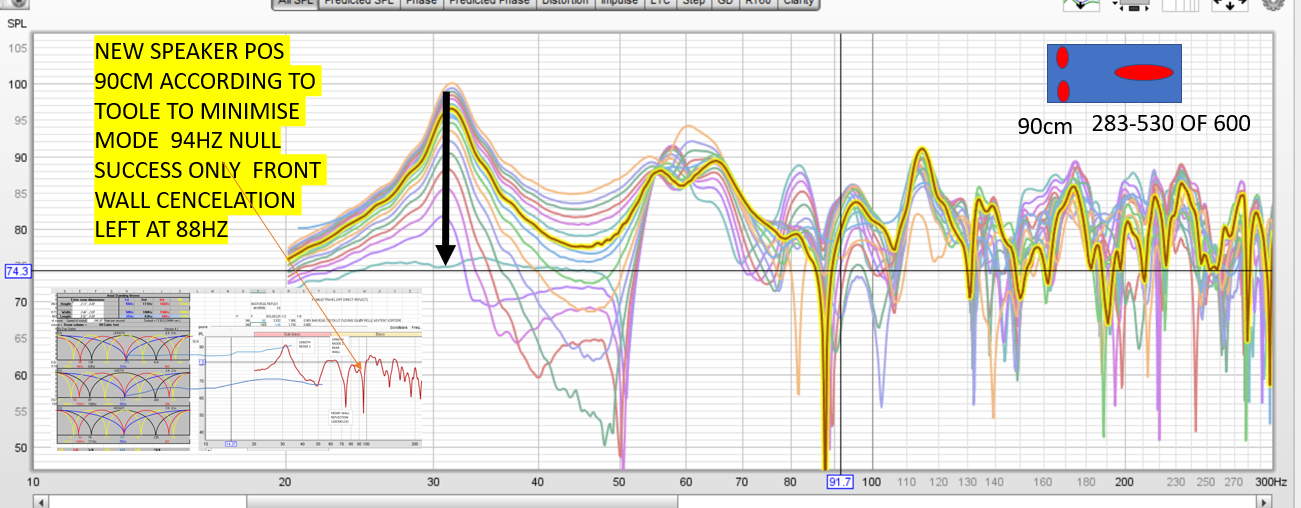Click the trace curves icon with down arrow
Image resolution: width=1301 pixels, height=508 pixels.
(1081, 4)
